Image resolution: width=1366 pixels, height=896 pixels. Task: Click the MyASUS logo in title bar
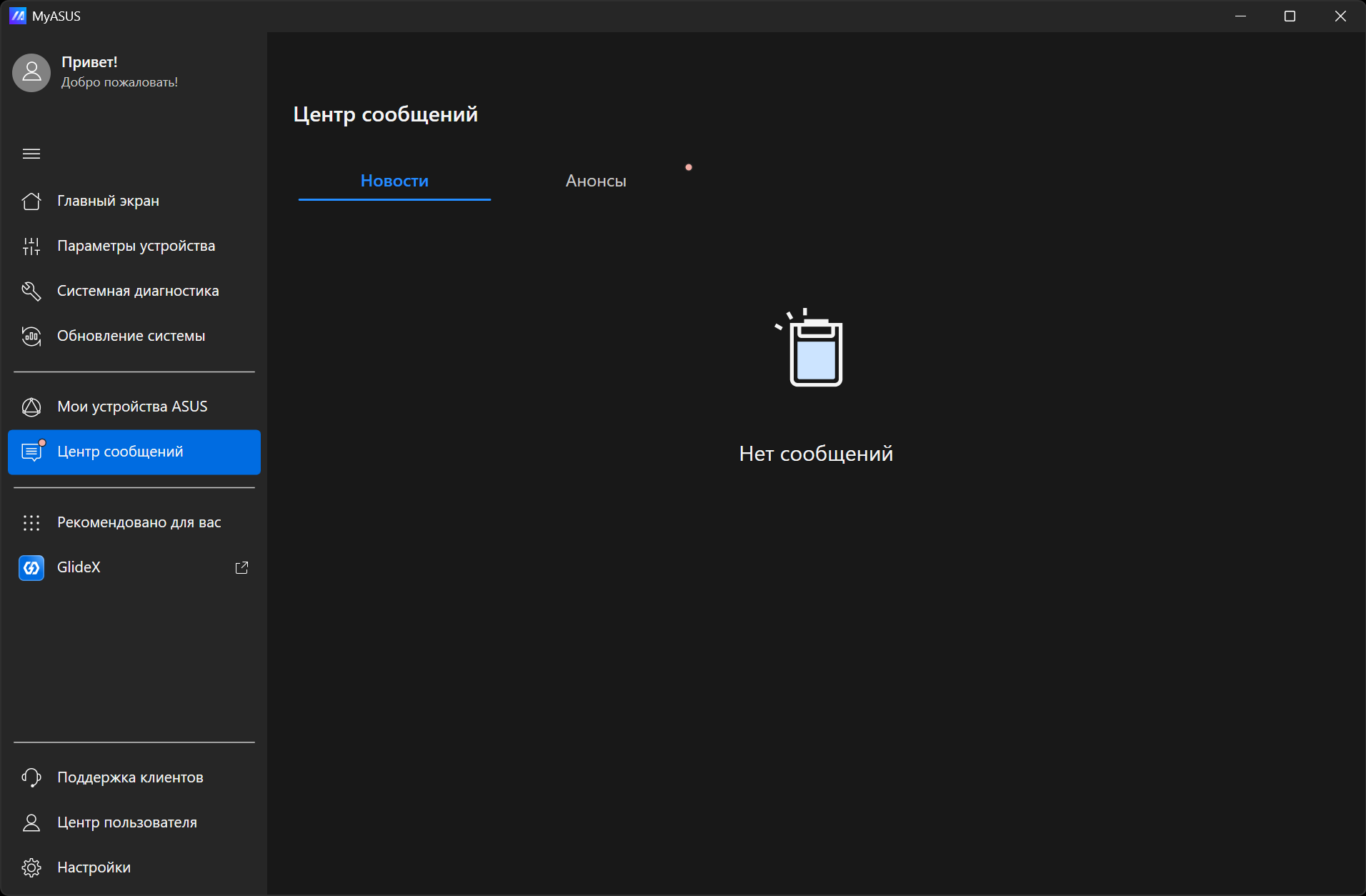[x=18, y=16]
